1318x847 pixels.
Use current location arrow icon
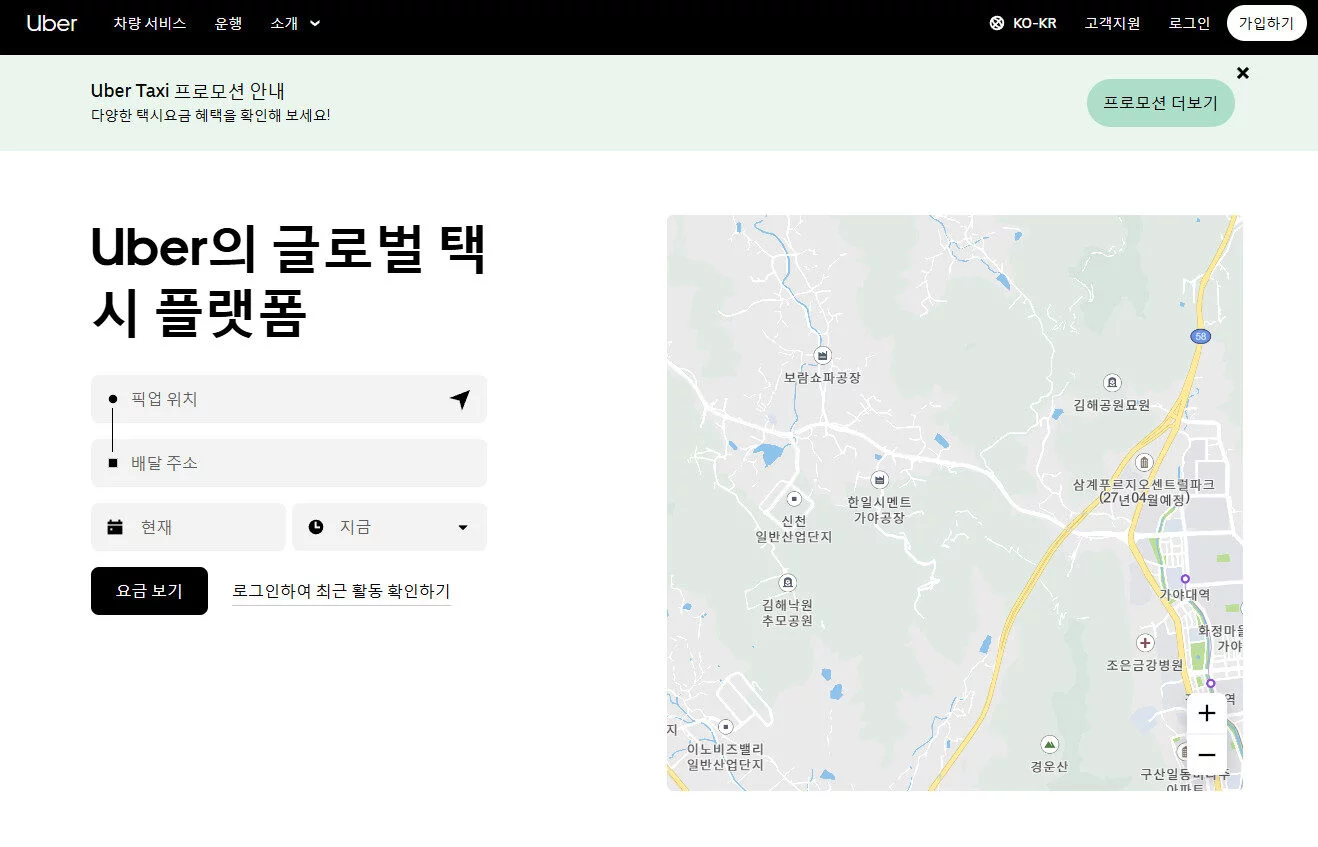coord(460,399)
